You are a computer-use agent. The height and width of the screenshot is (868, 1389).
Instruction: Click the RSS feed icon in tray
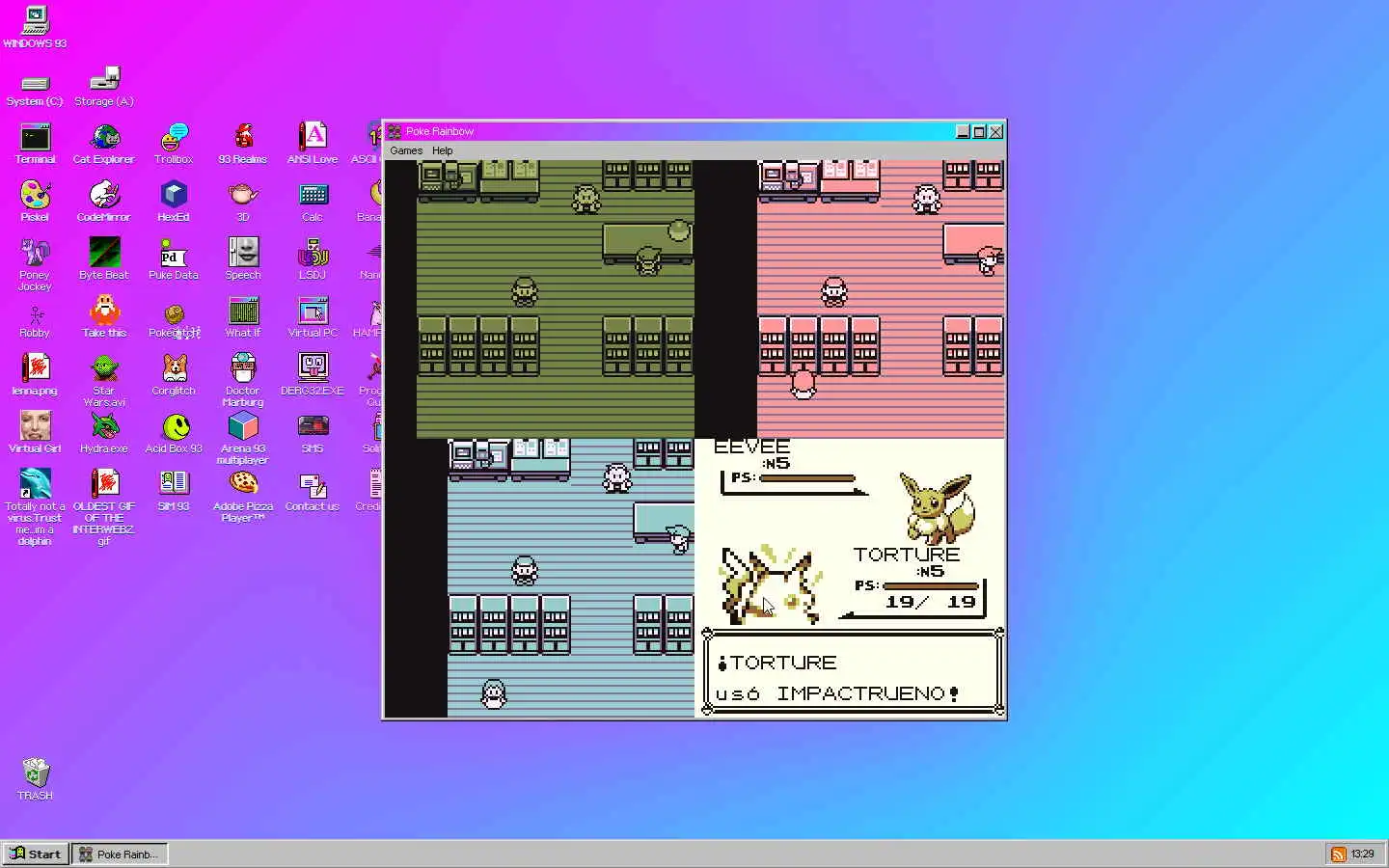click(x=1338, y=854)
